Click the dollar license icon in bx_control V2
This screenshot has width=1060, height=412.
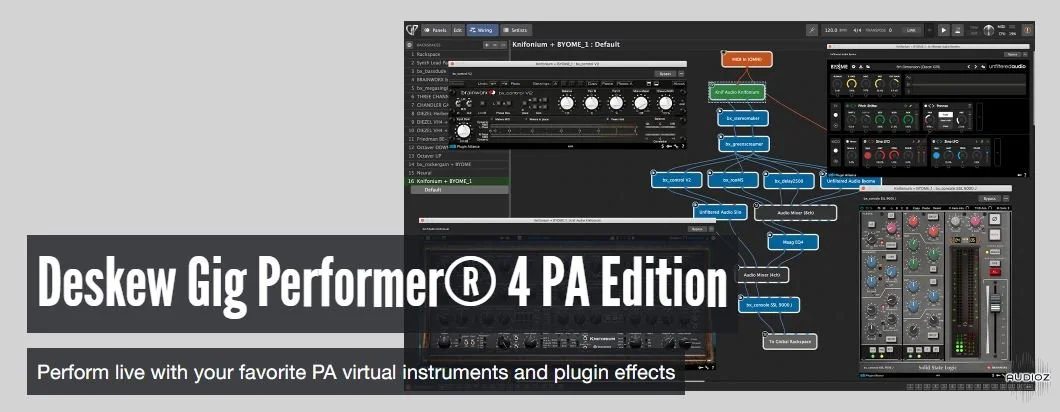click(x=662, y=145)
